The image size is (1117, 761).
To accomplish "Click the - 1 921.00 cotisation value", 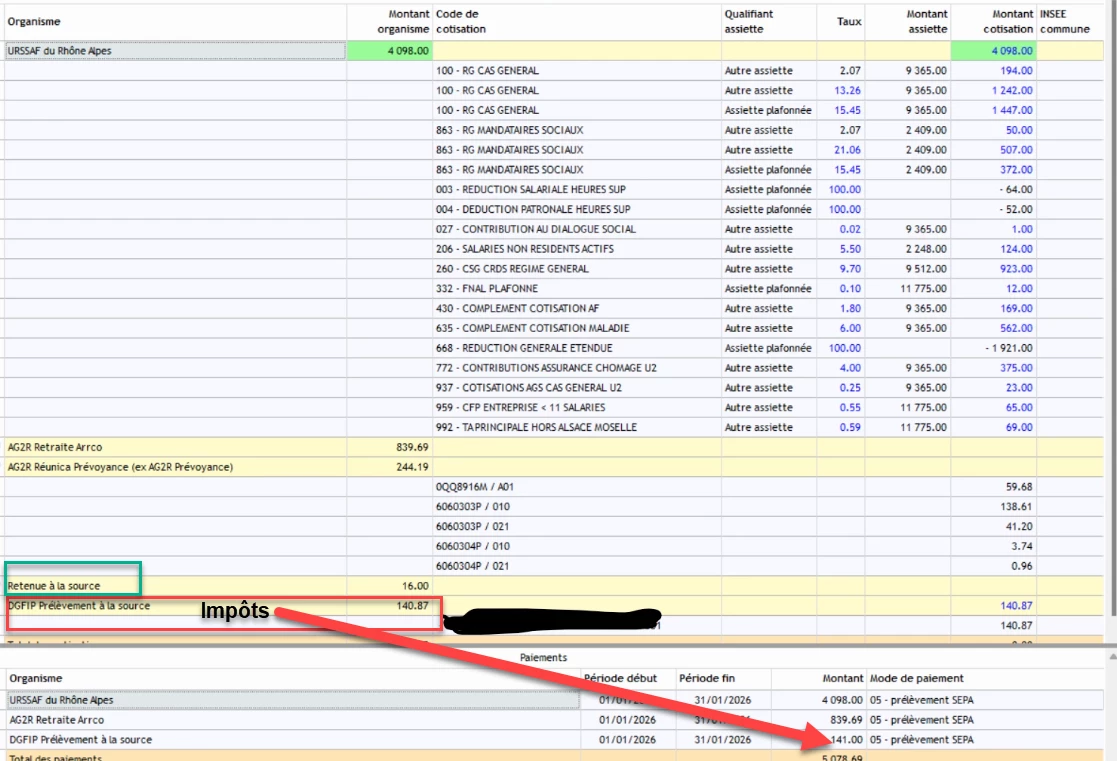I will (x=1009, y=348).
